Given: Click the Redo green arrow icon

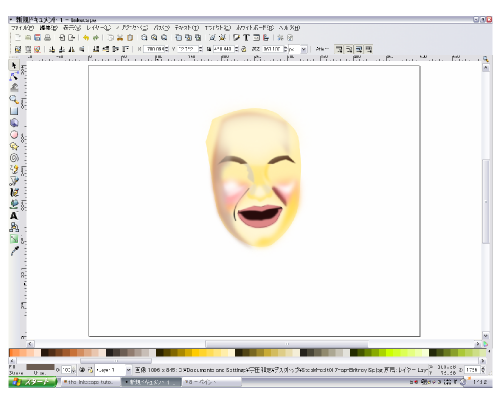Looking at the screenshot, I should click(x=96, y=38).
